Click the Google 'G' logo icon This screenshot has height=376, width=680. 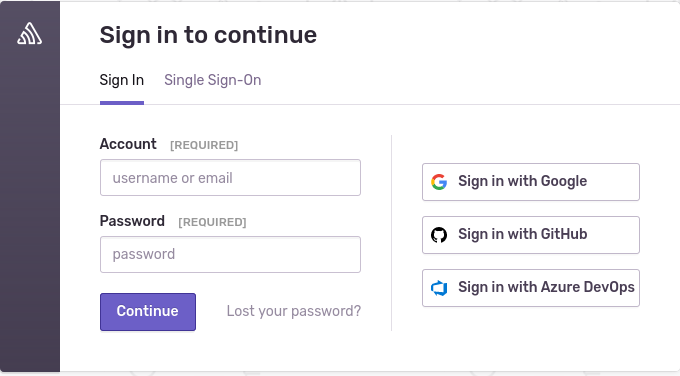tap(439, 182)
